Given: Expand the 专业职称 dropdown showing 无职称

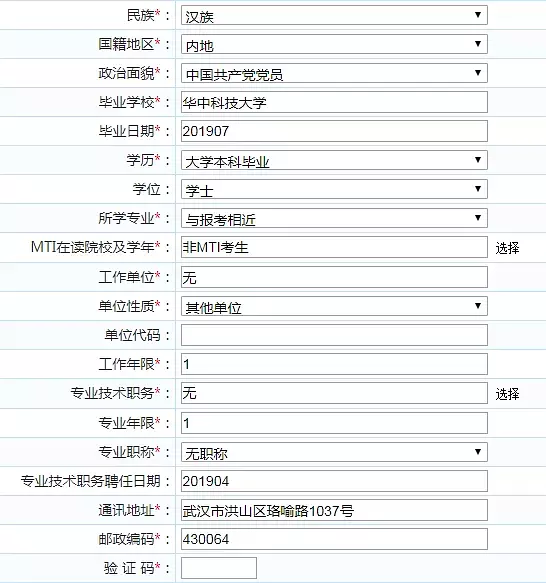Looking at the screenshot, I should 334,452.
